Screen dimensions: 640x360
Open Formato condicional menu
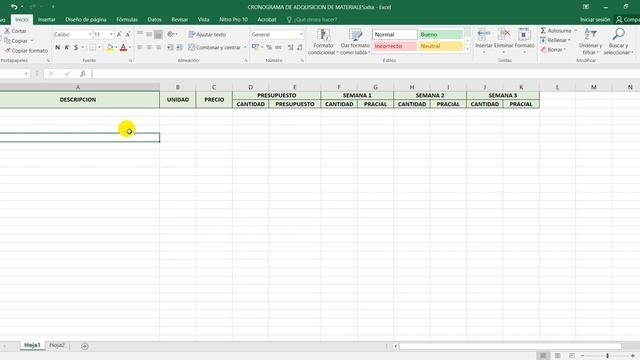[x=323, y=41]
